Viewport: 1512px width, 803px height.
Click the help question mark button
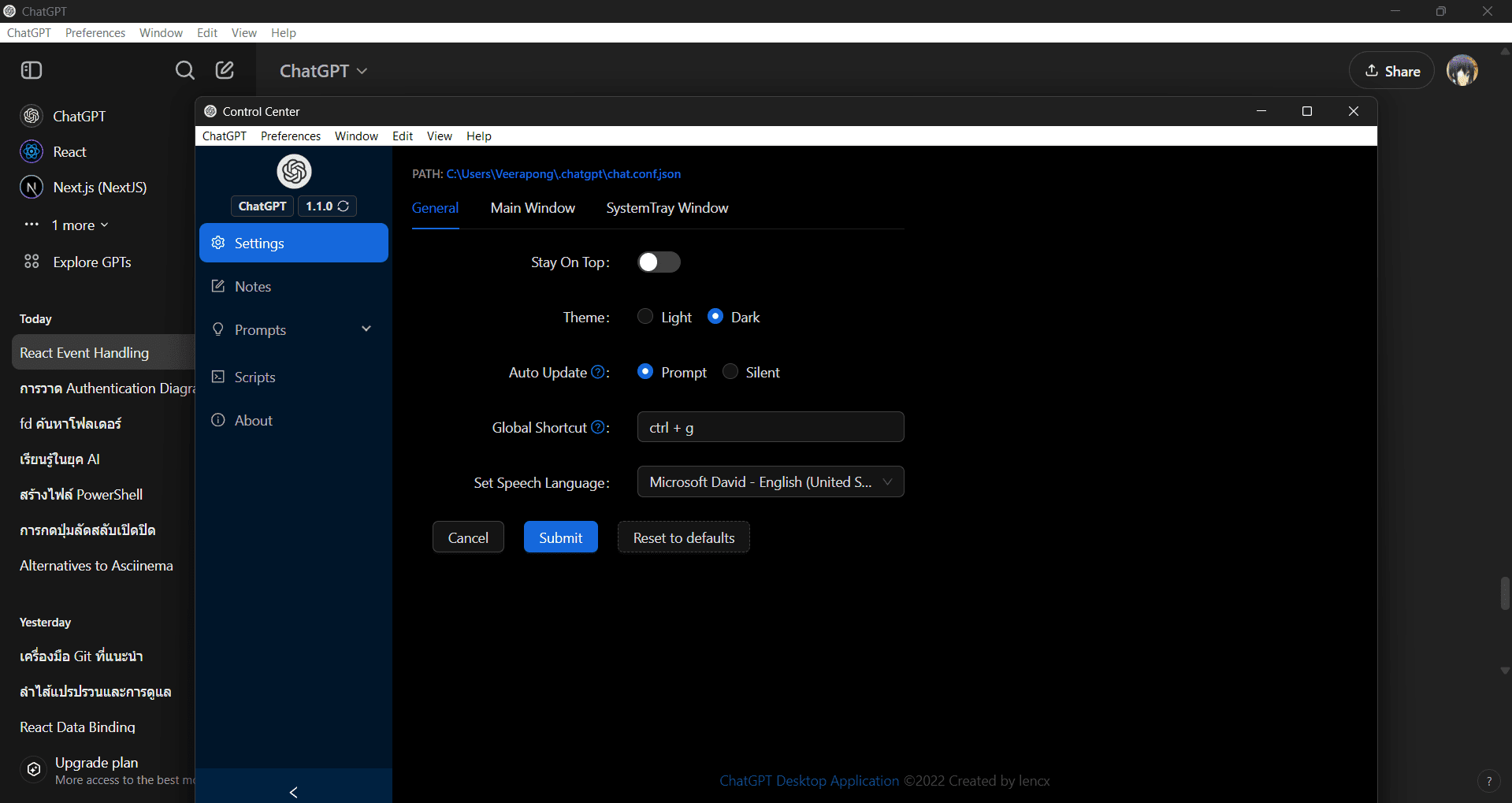pos(1488,781)
